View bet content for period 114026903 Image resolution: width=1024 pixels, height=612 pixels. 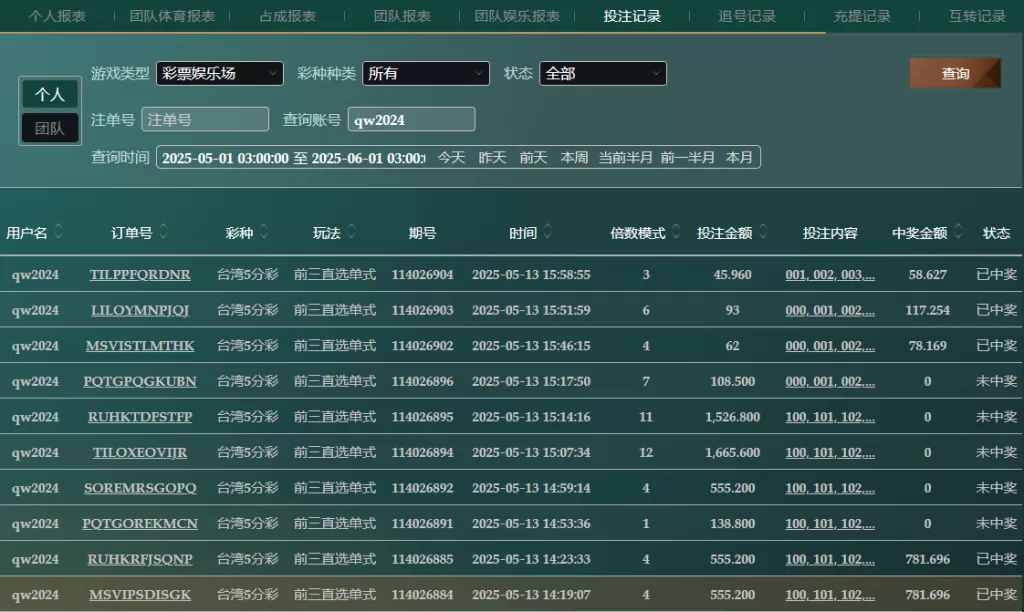pyautogui.click(x=829, y=310)
